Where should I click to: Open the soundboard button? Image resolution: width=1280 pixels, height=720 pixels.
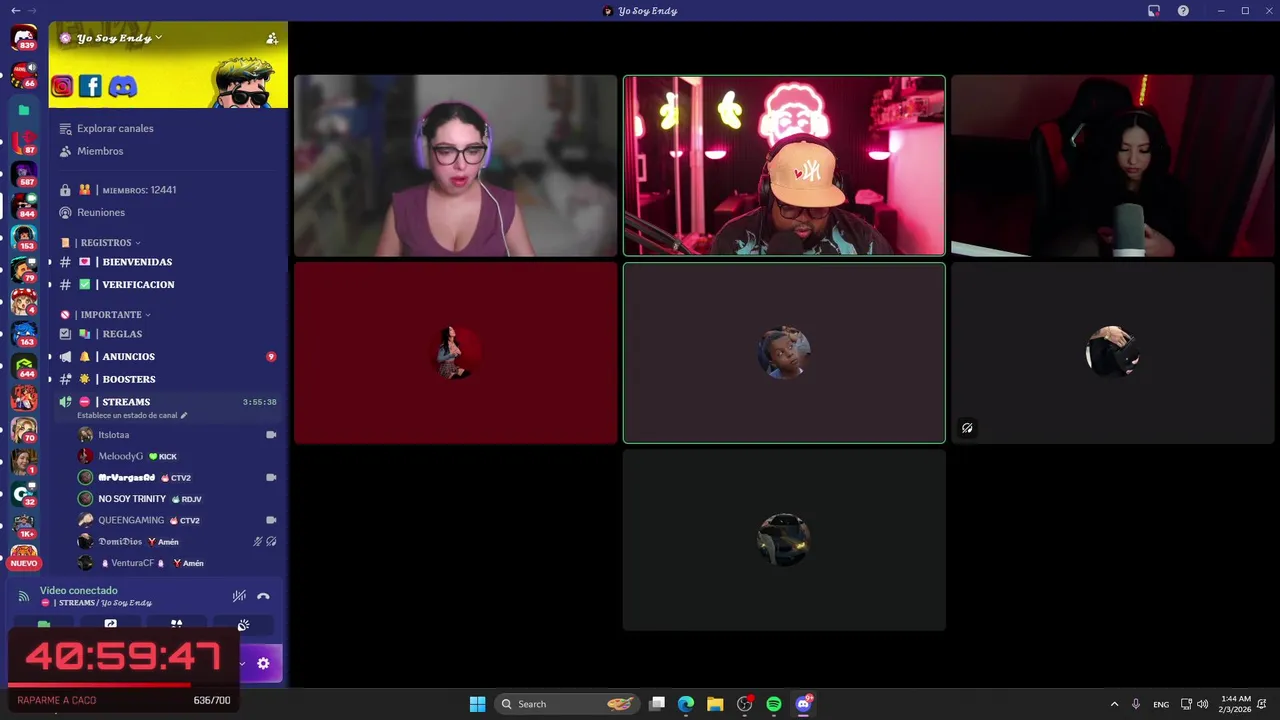click(243, 625)
